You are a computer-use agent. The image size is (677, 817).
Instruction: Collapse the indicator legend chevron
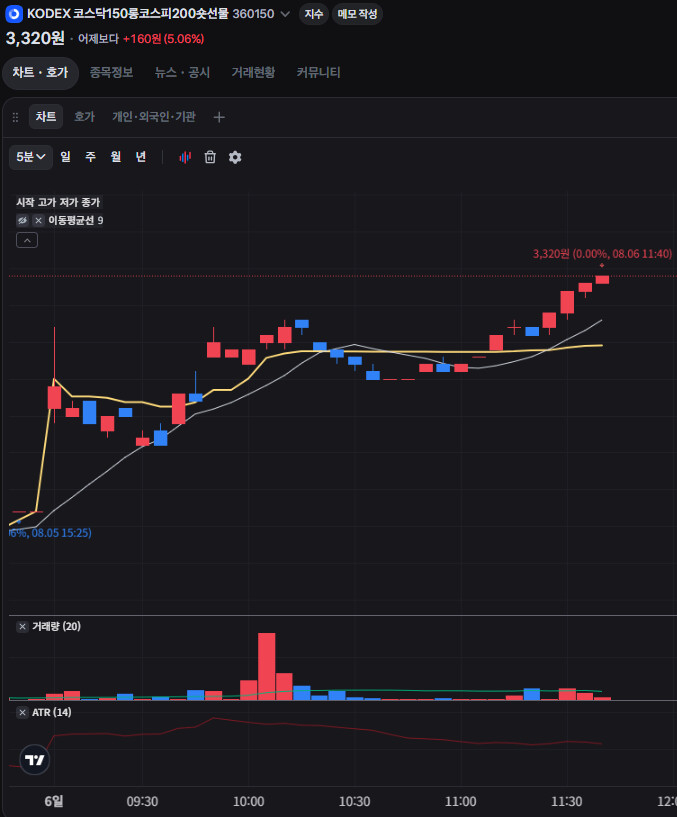tap(27, 240)
